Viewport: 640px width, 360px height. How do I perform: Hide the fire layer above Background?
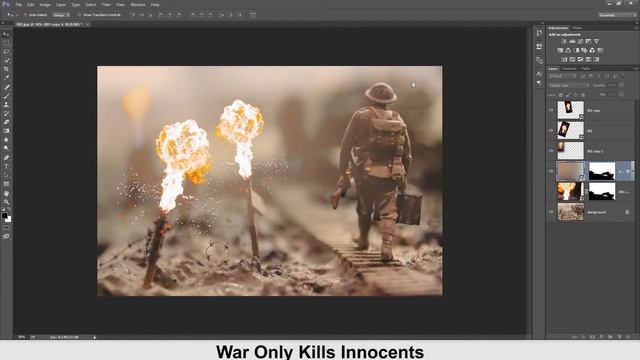[x=551, y=192]
